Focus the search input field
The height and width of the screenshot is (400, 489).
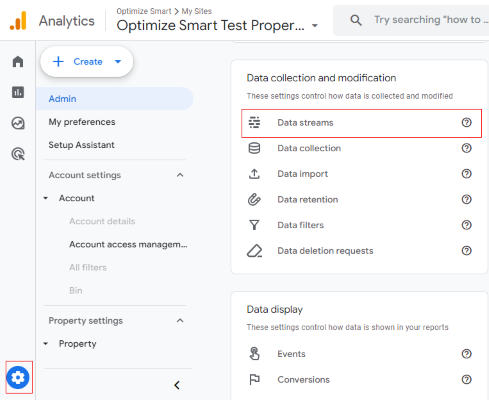pos(430,20)
